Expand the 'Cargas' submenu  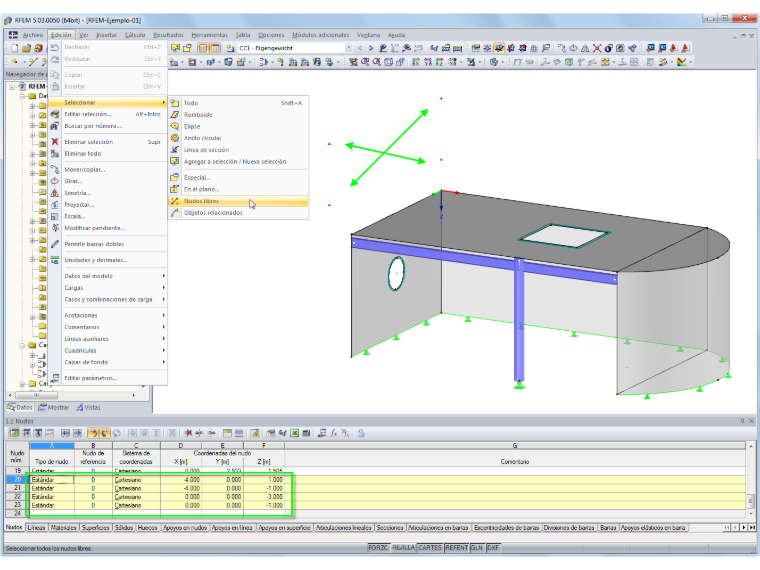point(108,288)
